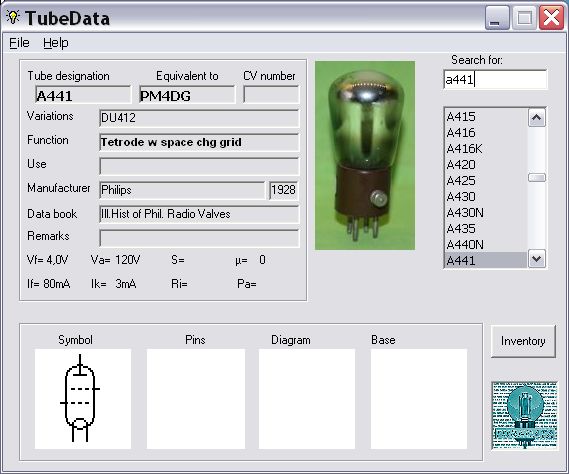Click the Inventory button
The width and height of the screenshot is (569, 474).
point(523,341)
